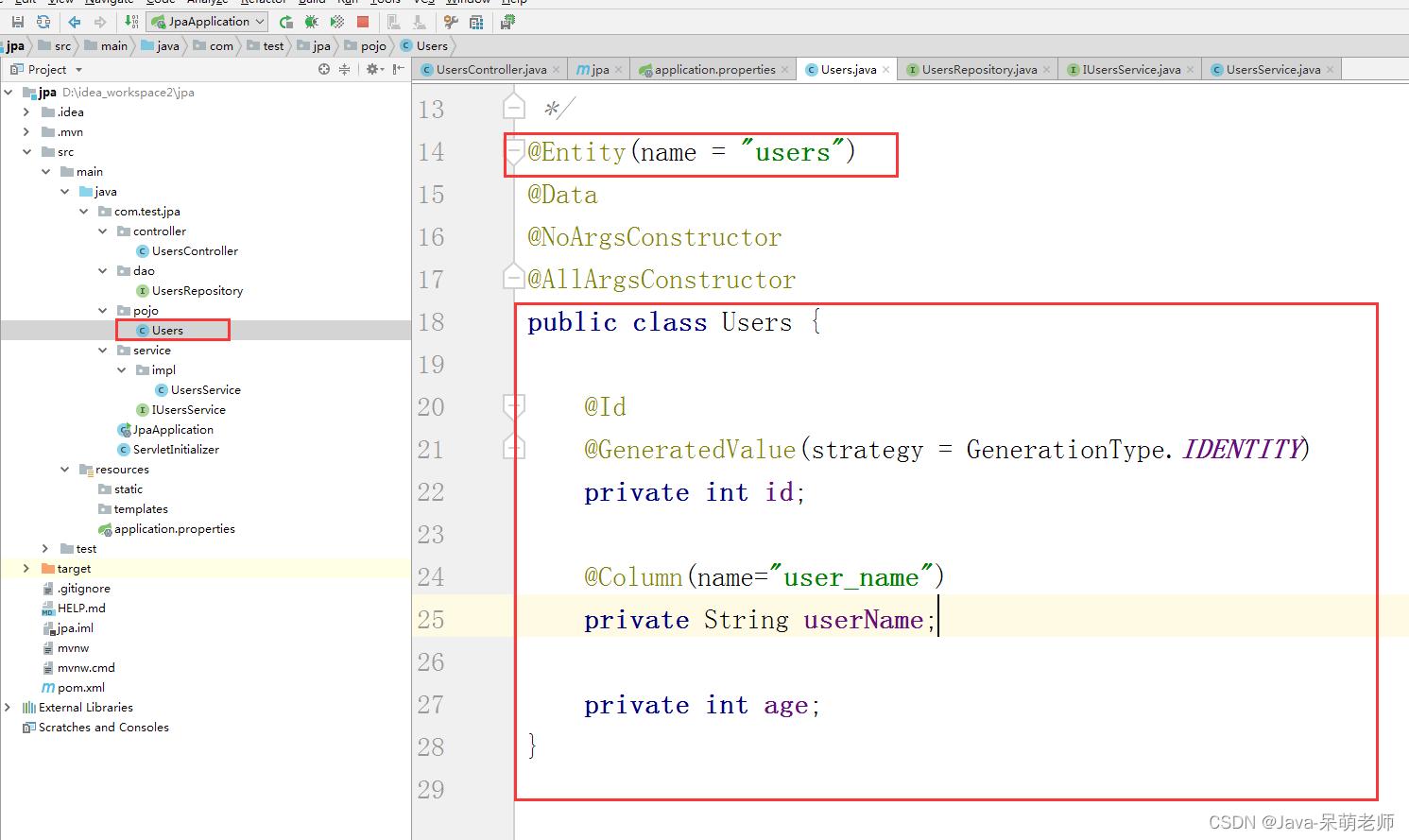This screenshot has height=840, width=1409.
Task: Expand the folded region at line 17
Action: click(x=513, y=278)
